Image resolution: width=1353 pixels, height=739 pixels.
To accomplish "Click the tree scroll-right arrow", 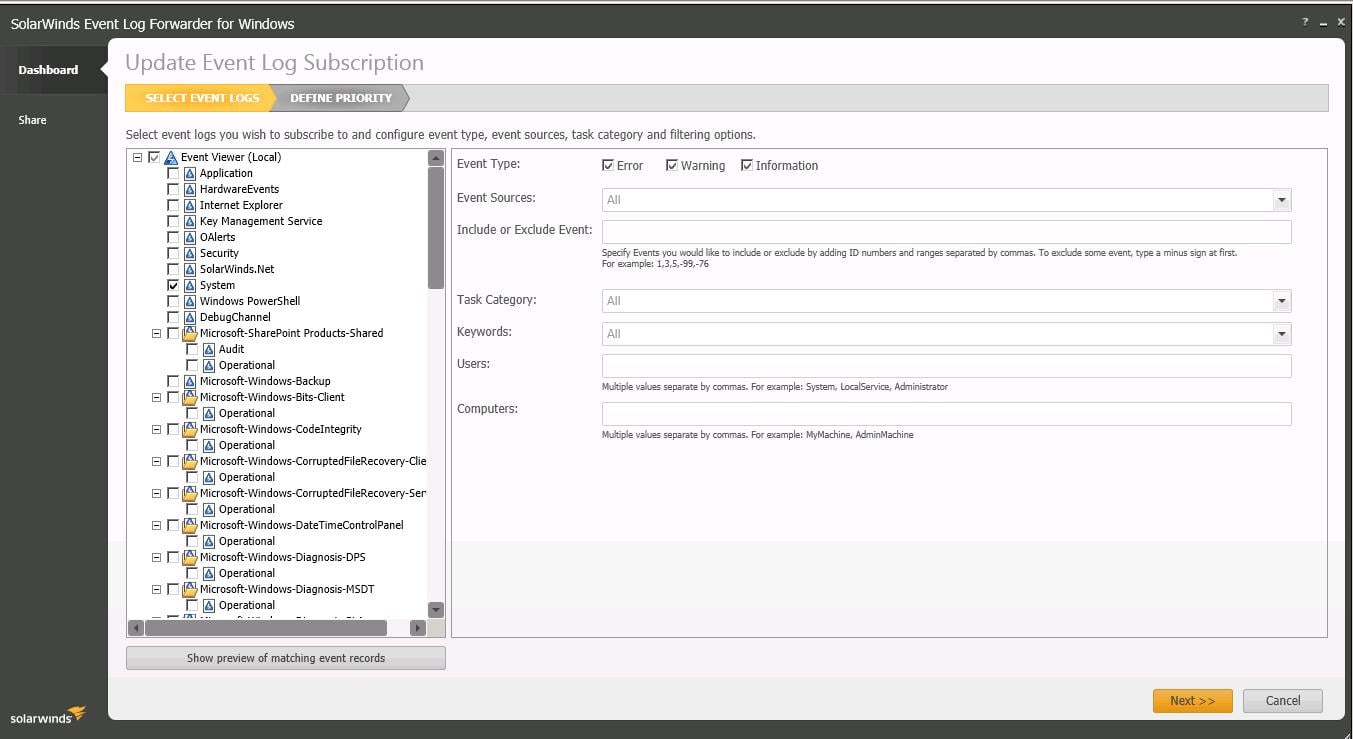I will [x=418, y=628].
